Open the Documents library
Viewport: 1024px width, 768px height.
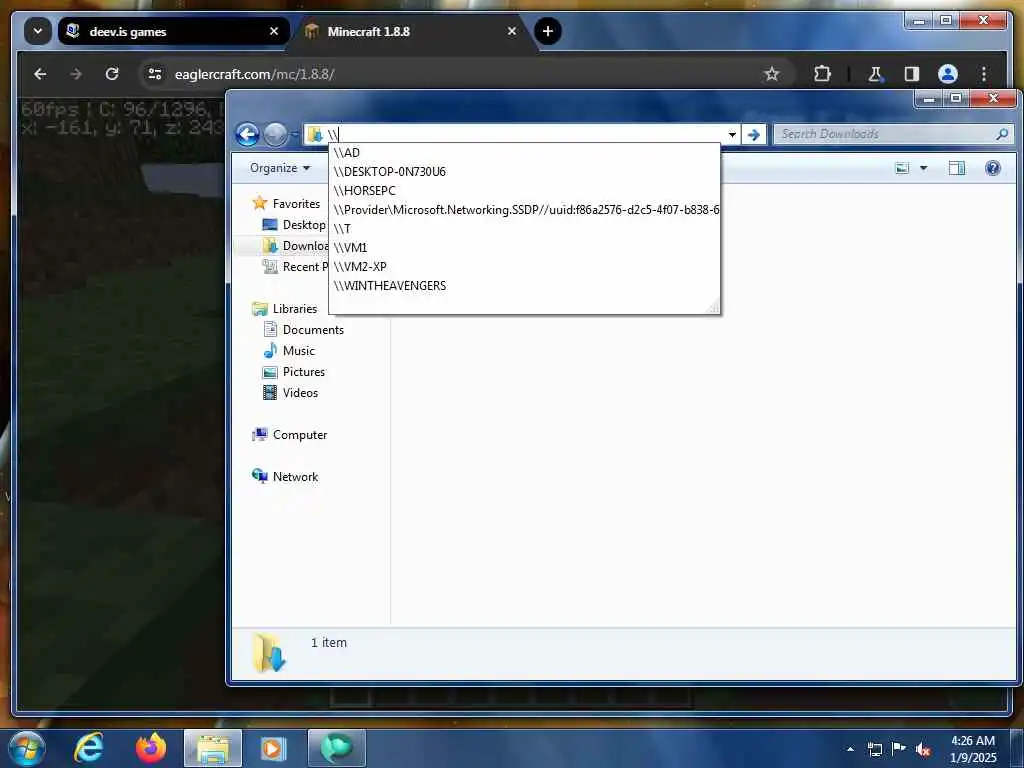click(x=313, y=330)
